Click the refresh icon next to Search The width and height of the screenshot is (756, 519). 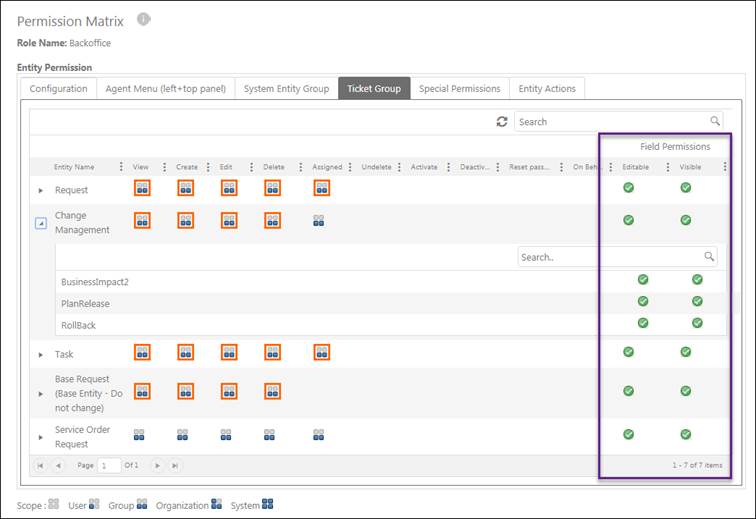pyautogui.click(x=502, y=122)
